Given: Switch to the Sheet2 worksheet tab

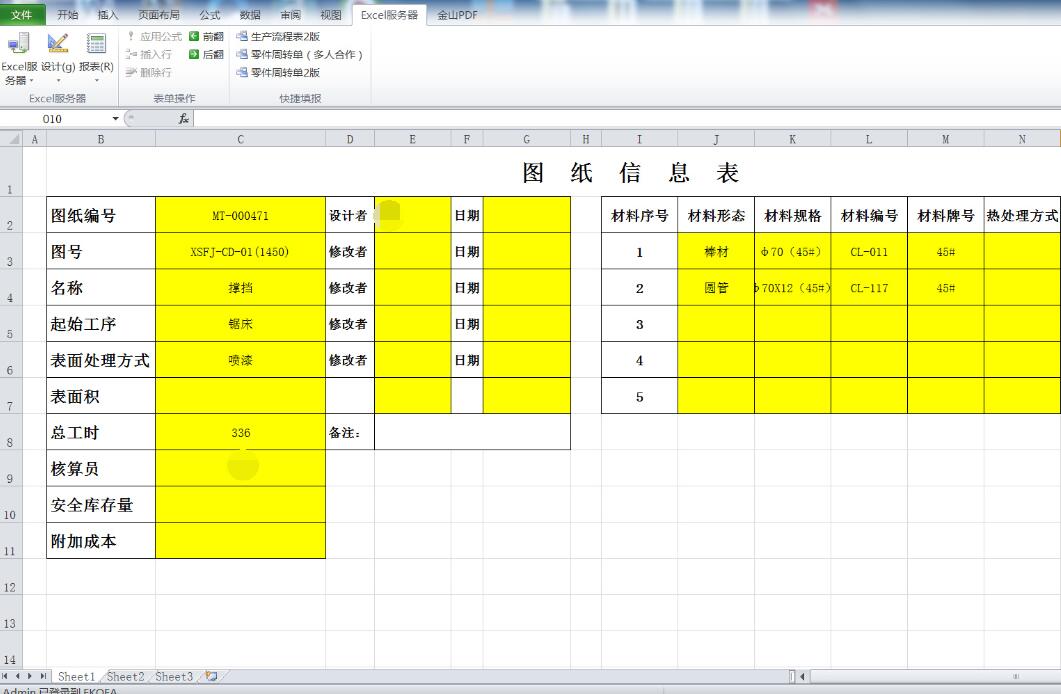Looking at the screenshot, I should (x=125, y=677).
